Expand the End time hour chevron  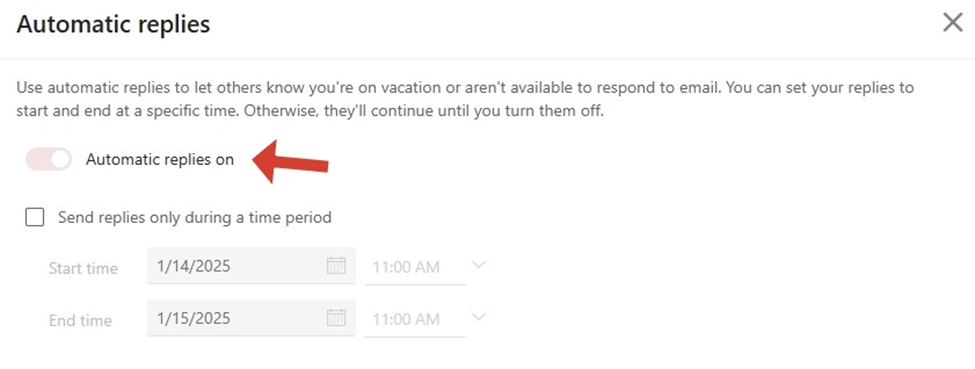click(x=478, y=317)
